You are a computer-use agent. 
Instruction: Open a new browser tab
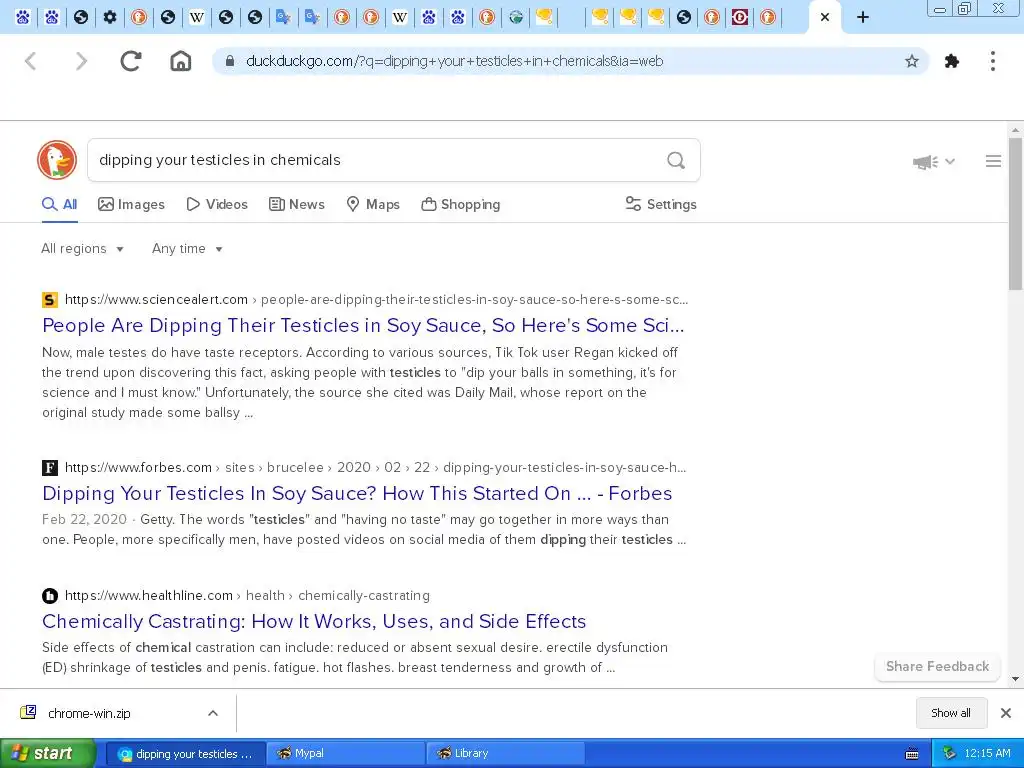[x=863, y=17]
